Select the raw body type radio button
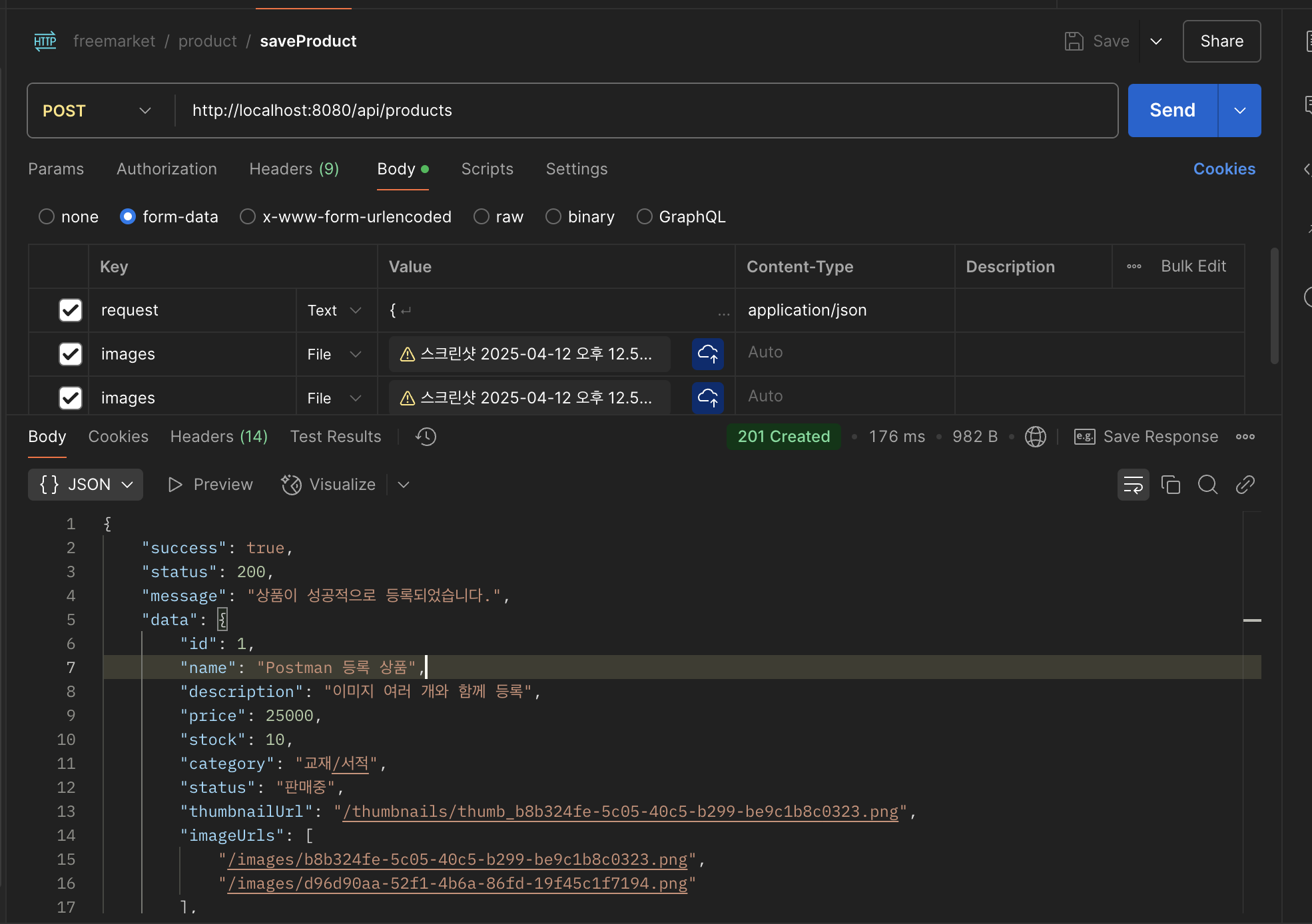This screenshot has height=924, width=1312. [x=482, y=217]
